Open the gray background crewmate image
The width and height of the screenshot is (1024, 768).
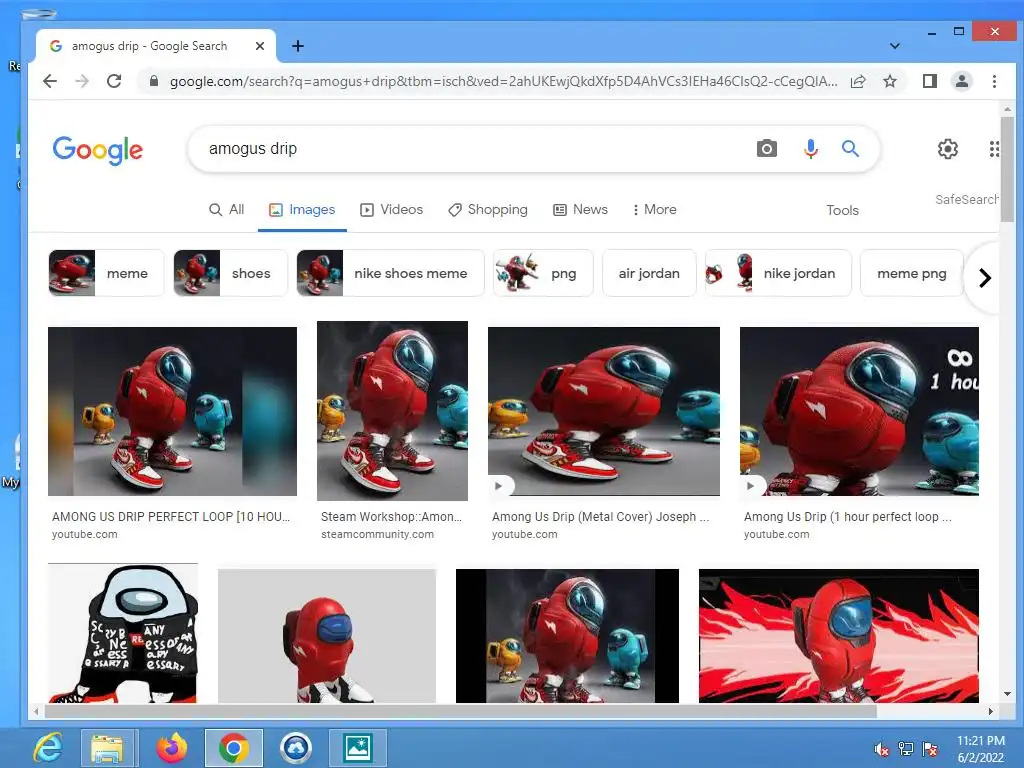[x=327, y=636]
